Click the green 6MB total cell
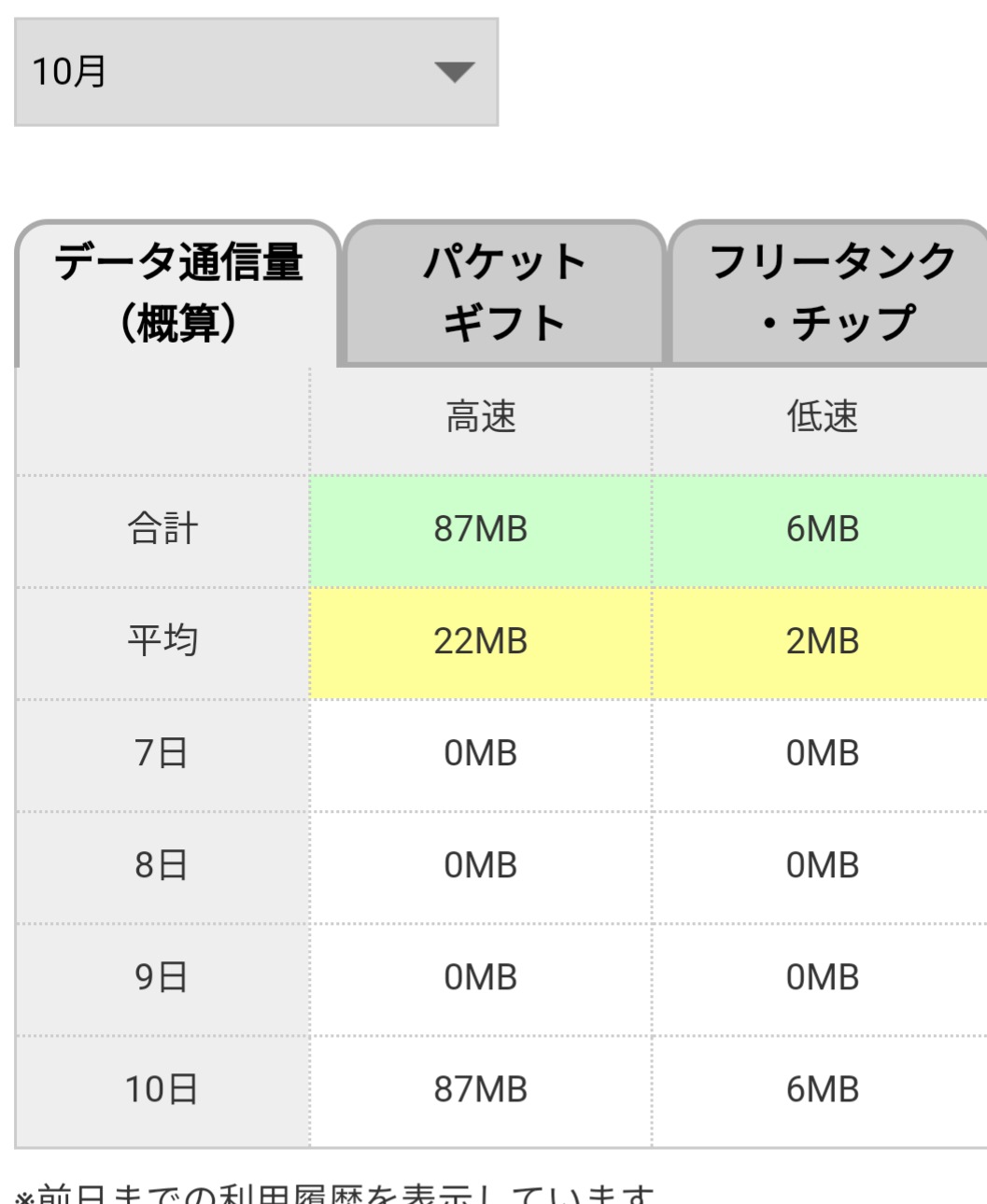 click(822, 529)
